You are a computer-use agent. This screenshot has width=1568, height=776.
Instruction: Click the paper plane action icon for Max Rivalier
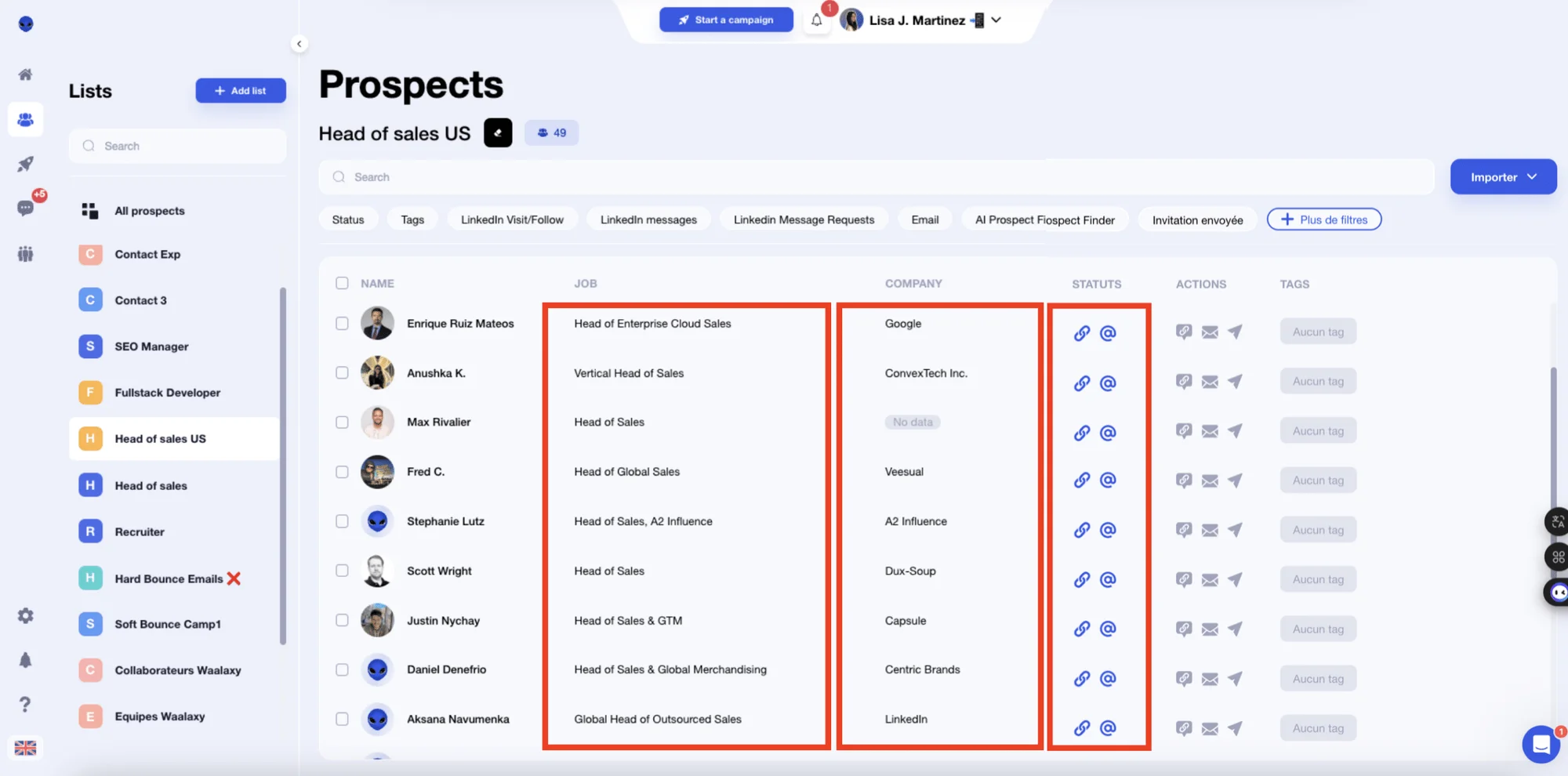[x=1235, y=430]
